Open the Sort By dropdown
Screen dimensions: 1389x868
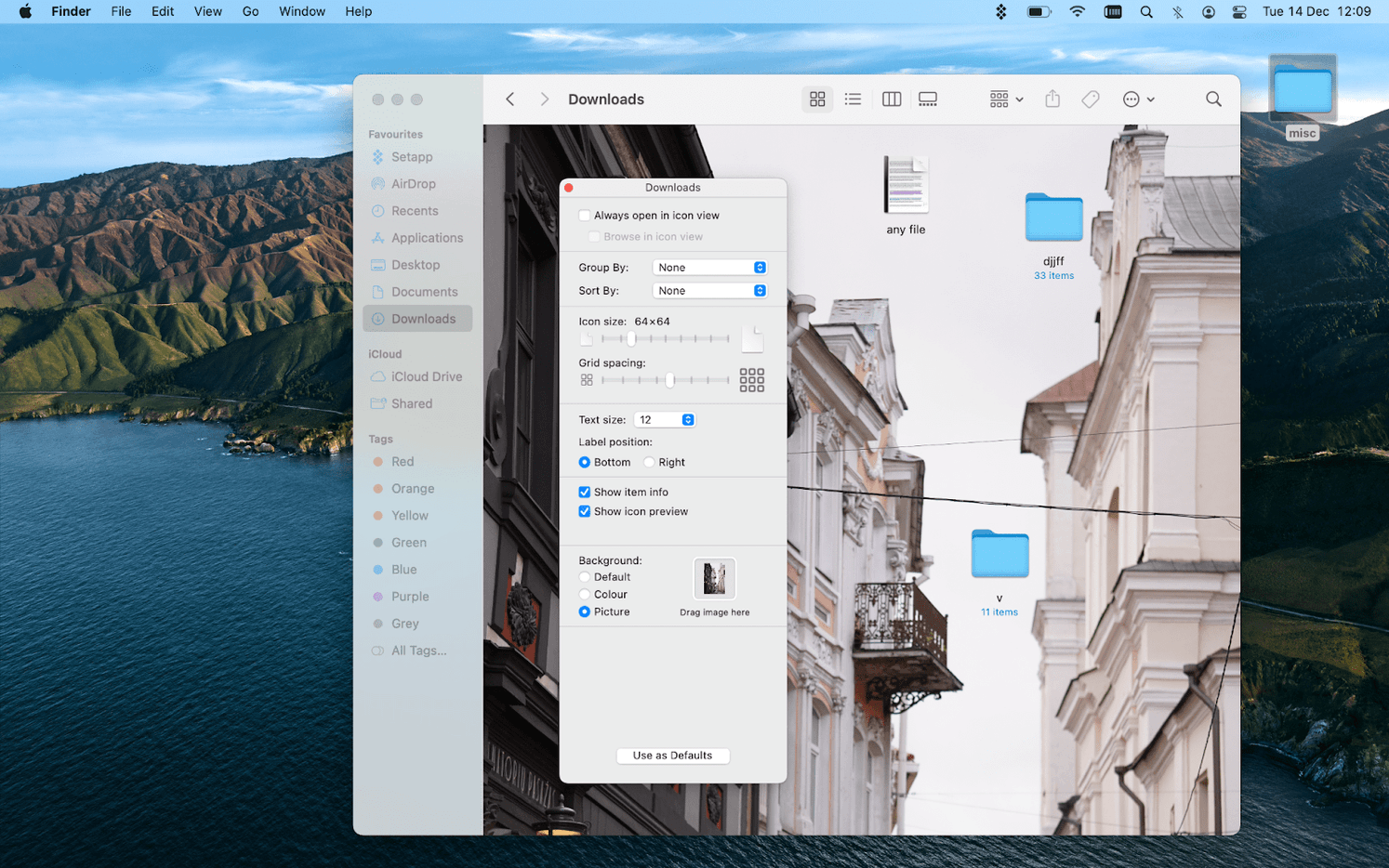(x=709, y=290)
